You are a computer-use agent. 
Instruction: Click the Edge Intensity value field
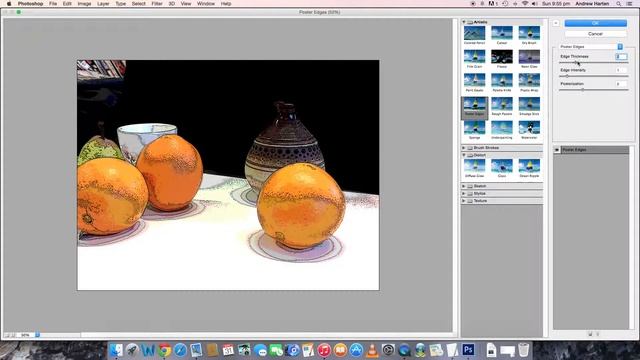621,70
